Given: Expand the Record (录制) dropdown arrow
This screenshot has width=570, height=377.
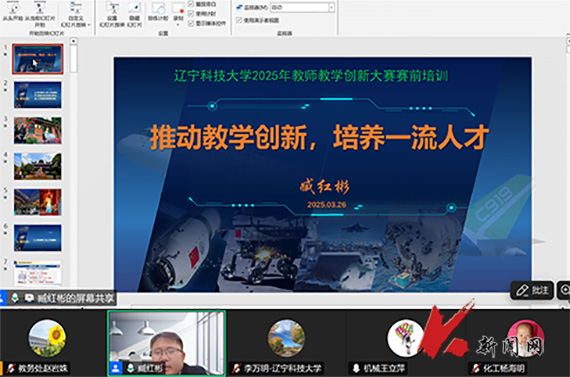Looking at the screenshot, I should pyautogui.click(x=178, y=25).
